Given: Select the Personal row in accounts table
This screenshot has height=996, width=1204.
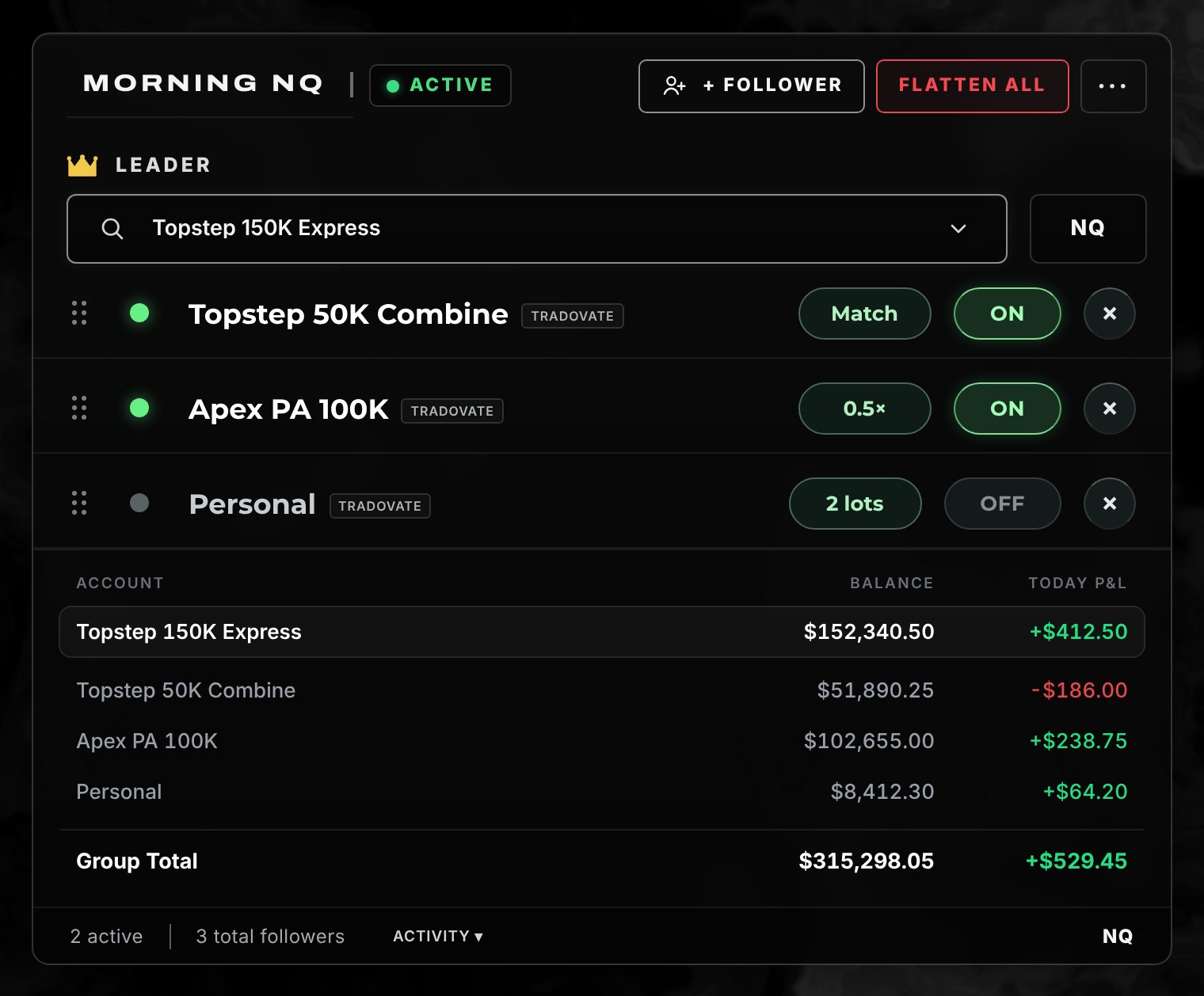Looking at the screenshot, I should click(x=602, y=792).
